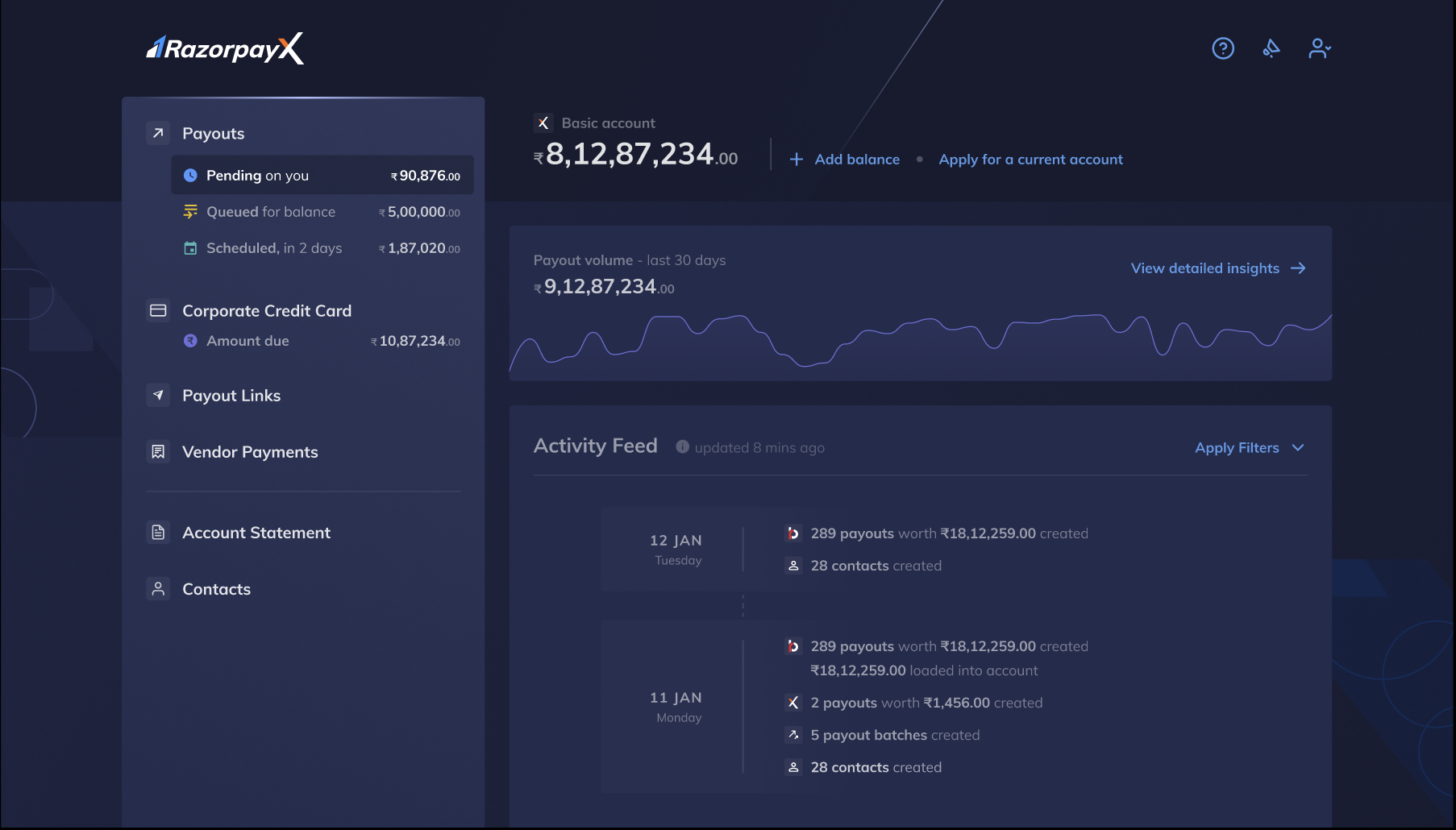Click payout volume amount ₹9,12,87,234.00
This screenshot has height=830, width=1456.
604,287
